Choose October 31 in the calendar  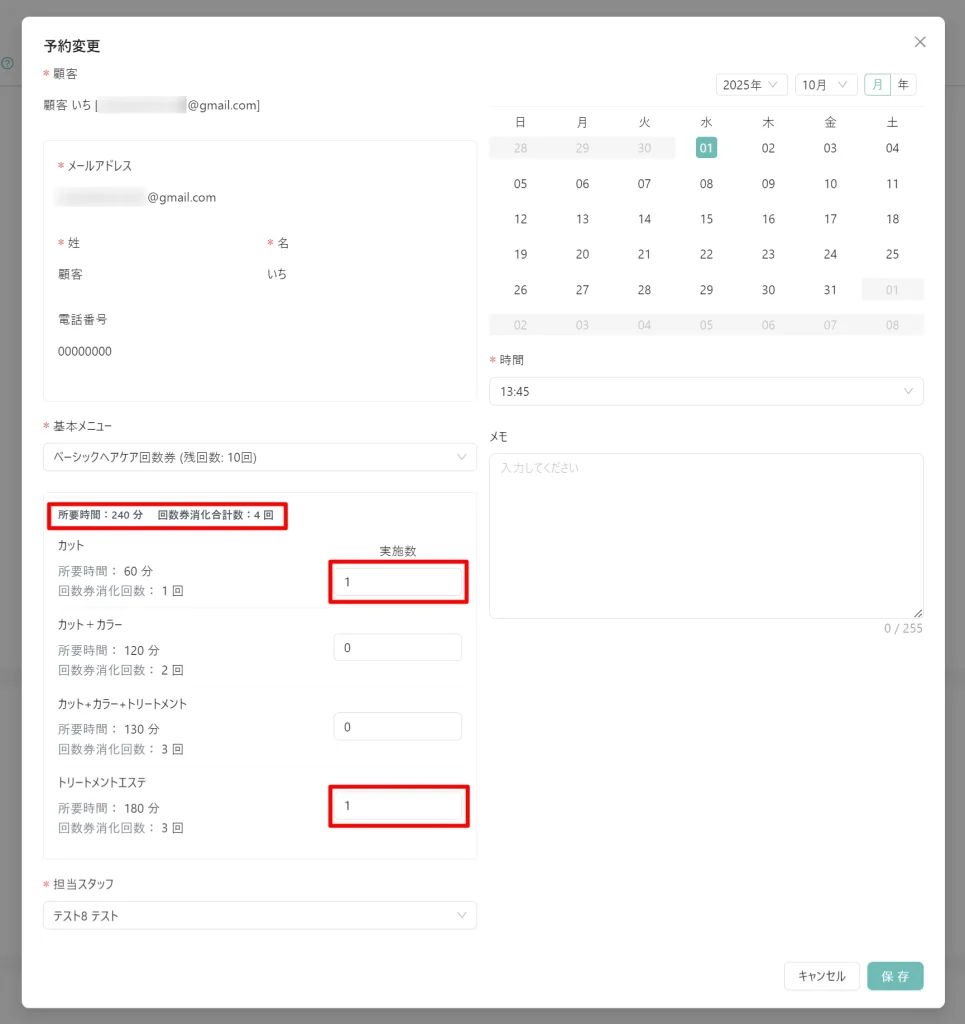click(830, 290)
